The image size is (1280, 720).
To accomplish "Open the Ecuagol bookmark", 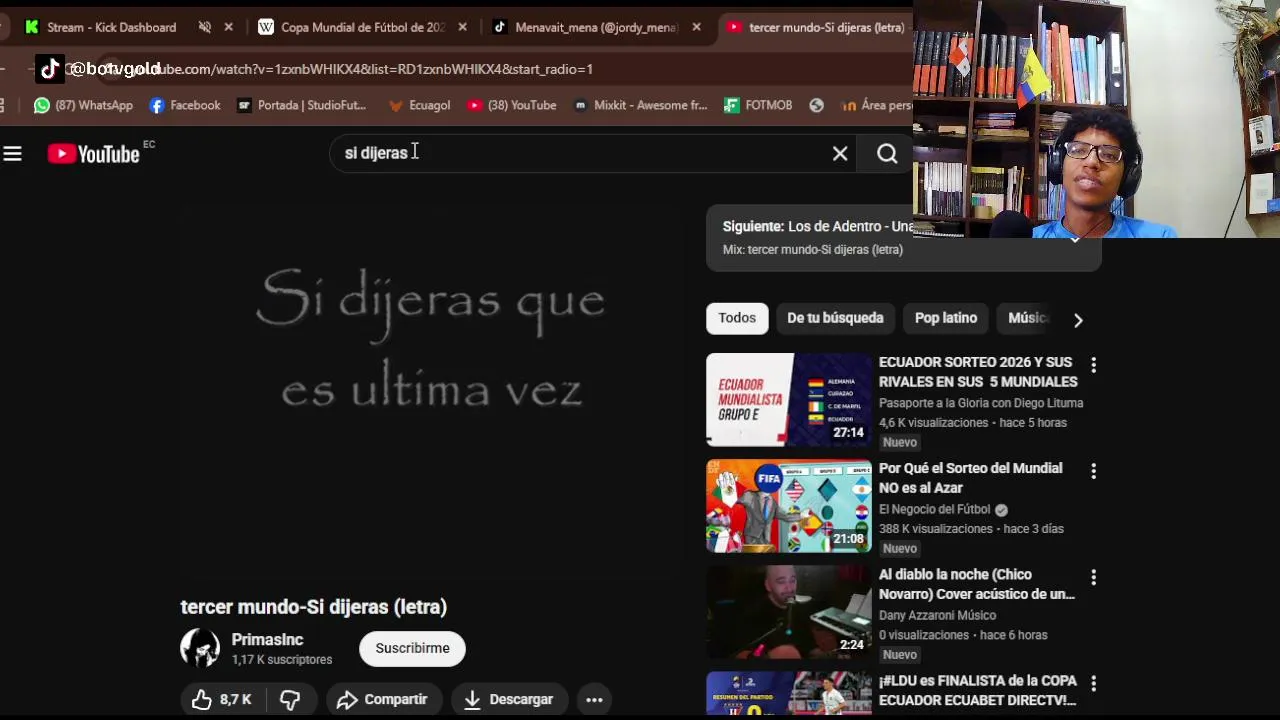I will [419, 105].
